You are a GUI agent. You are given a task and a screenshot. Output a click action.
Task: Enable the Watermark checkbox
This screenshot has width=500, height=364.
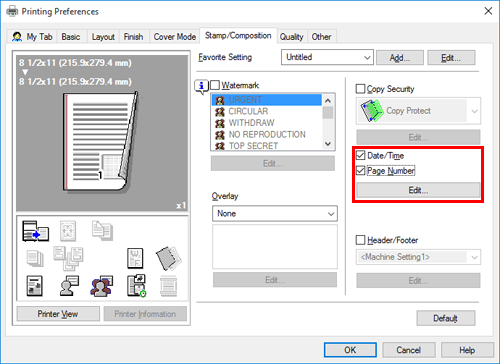point(215,85)
